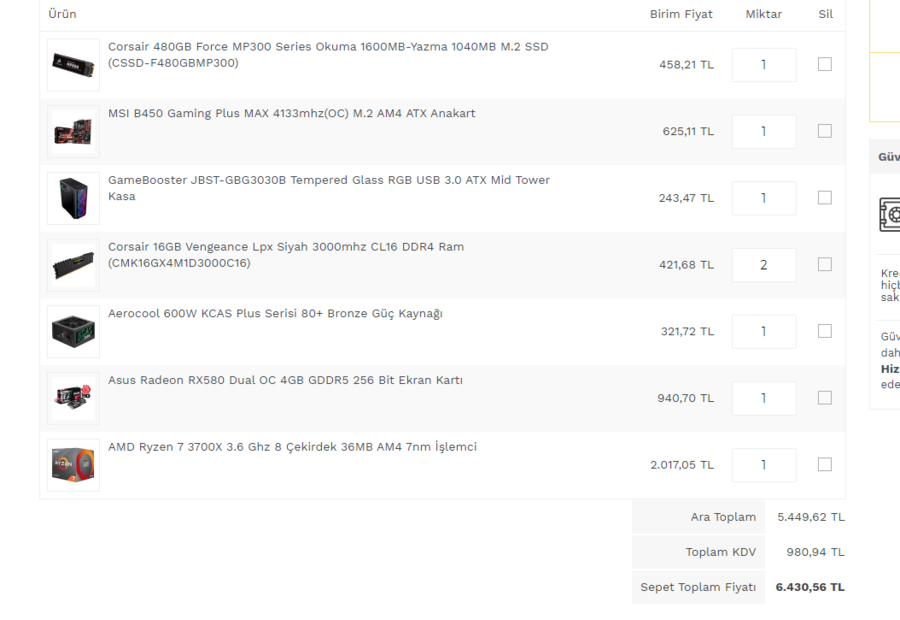Image resolution: width=900 pixels, height=620 pixels.
Task: Click the quantity input for Aerocool 600W PSU
Action: [764, 331]
